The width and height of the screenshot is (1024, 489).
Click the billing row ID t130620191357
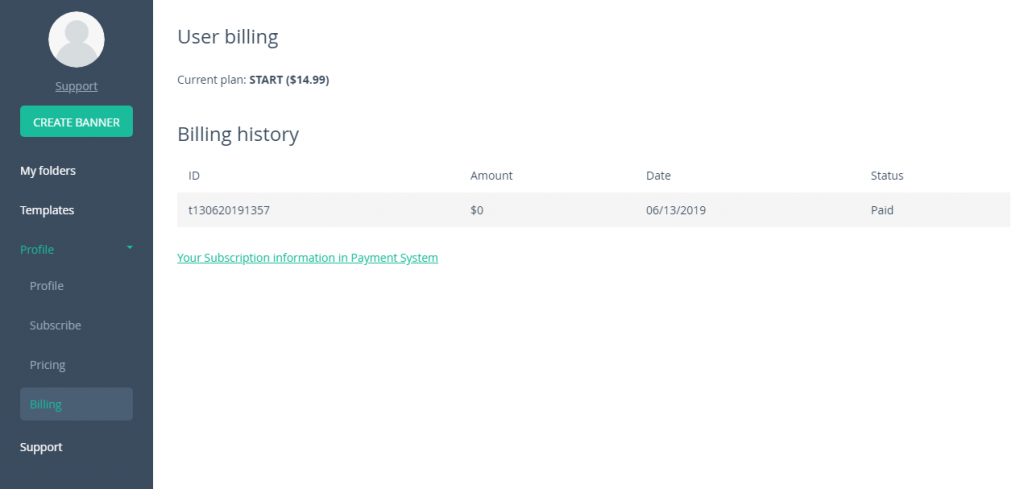(x=229, y=210)
